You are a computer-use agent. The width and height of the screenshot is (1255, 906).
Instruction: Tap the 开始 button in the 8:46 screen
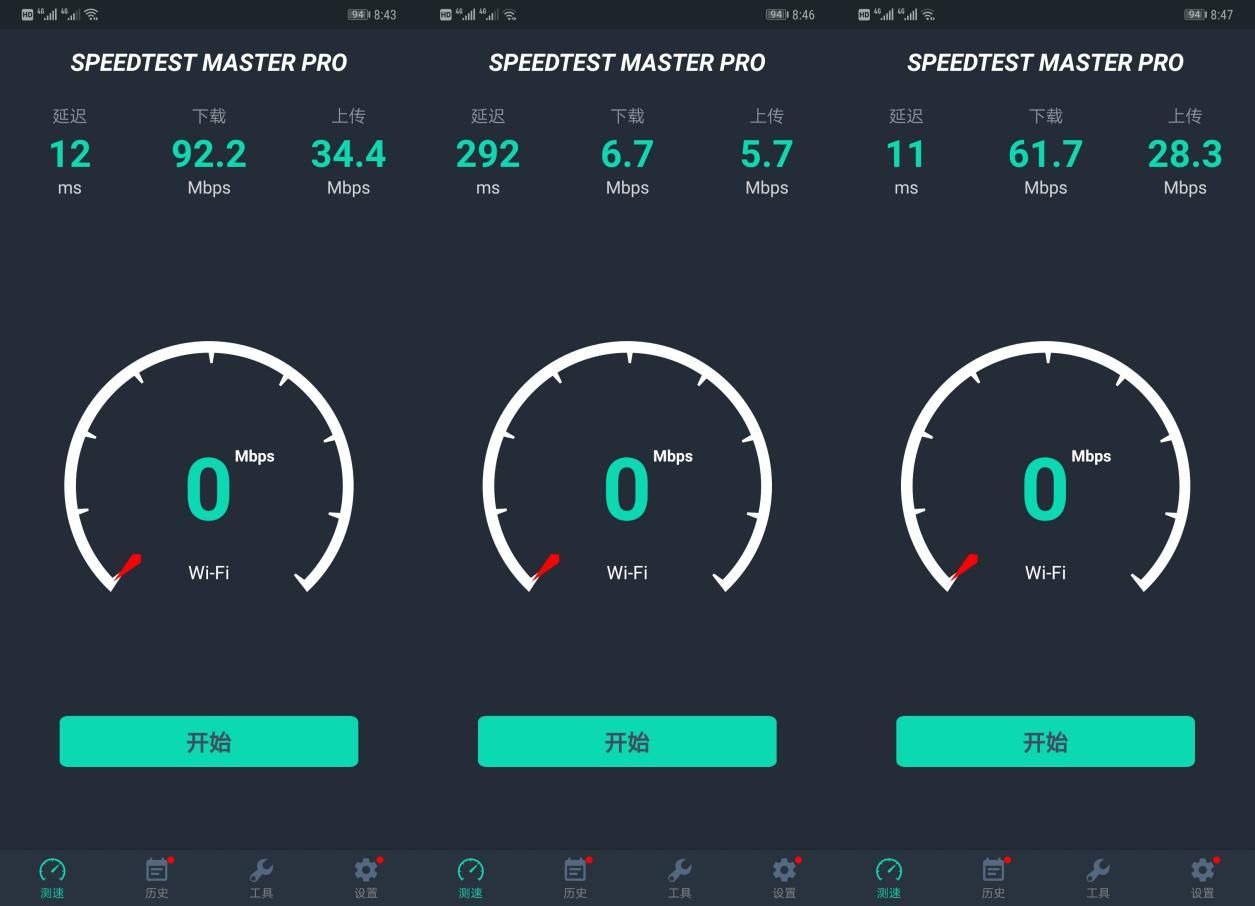pos(627,741)
